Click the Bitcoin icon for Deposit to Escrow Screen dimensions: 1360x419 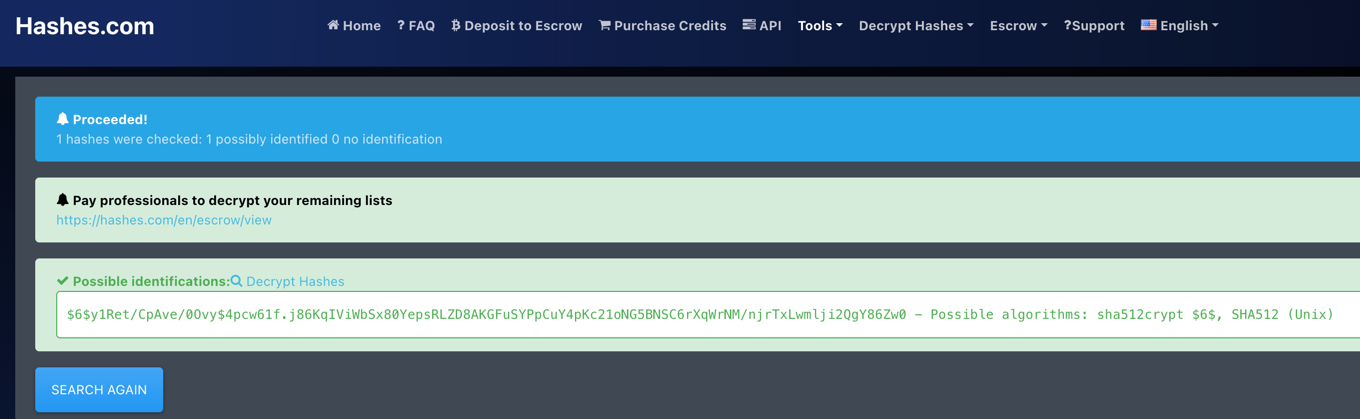point(456,25)
